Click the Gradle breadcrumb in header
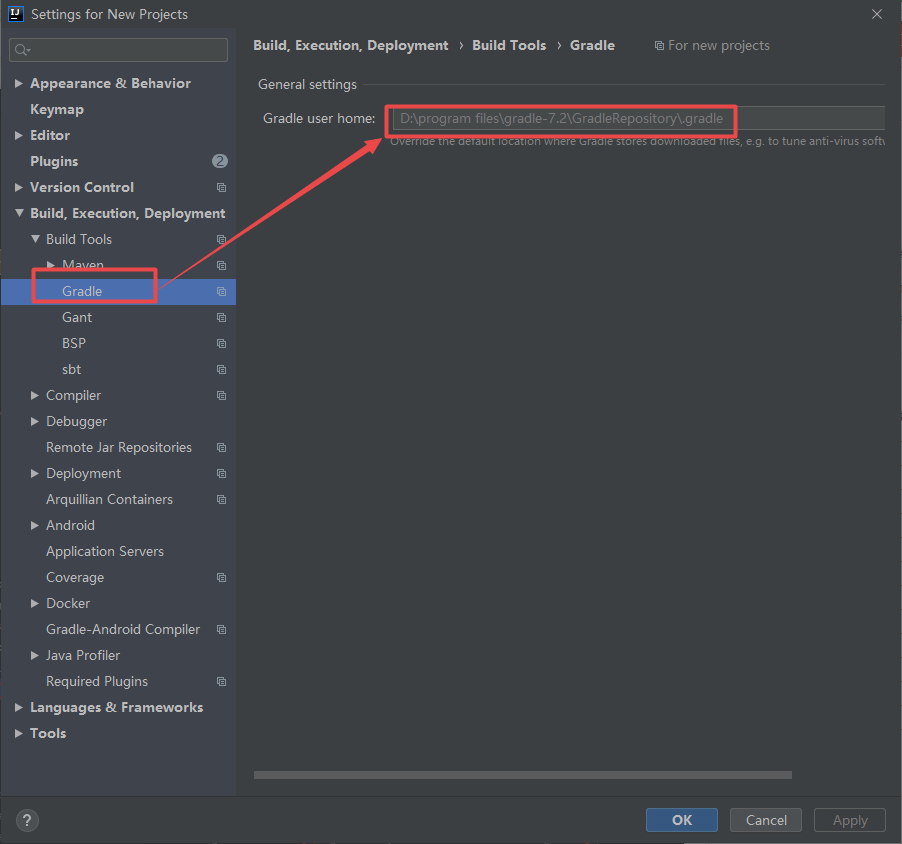The height and width of the screenshot is (844, 902). coord(592,45)
